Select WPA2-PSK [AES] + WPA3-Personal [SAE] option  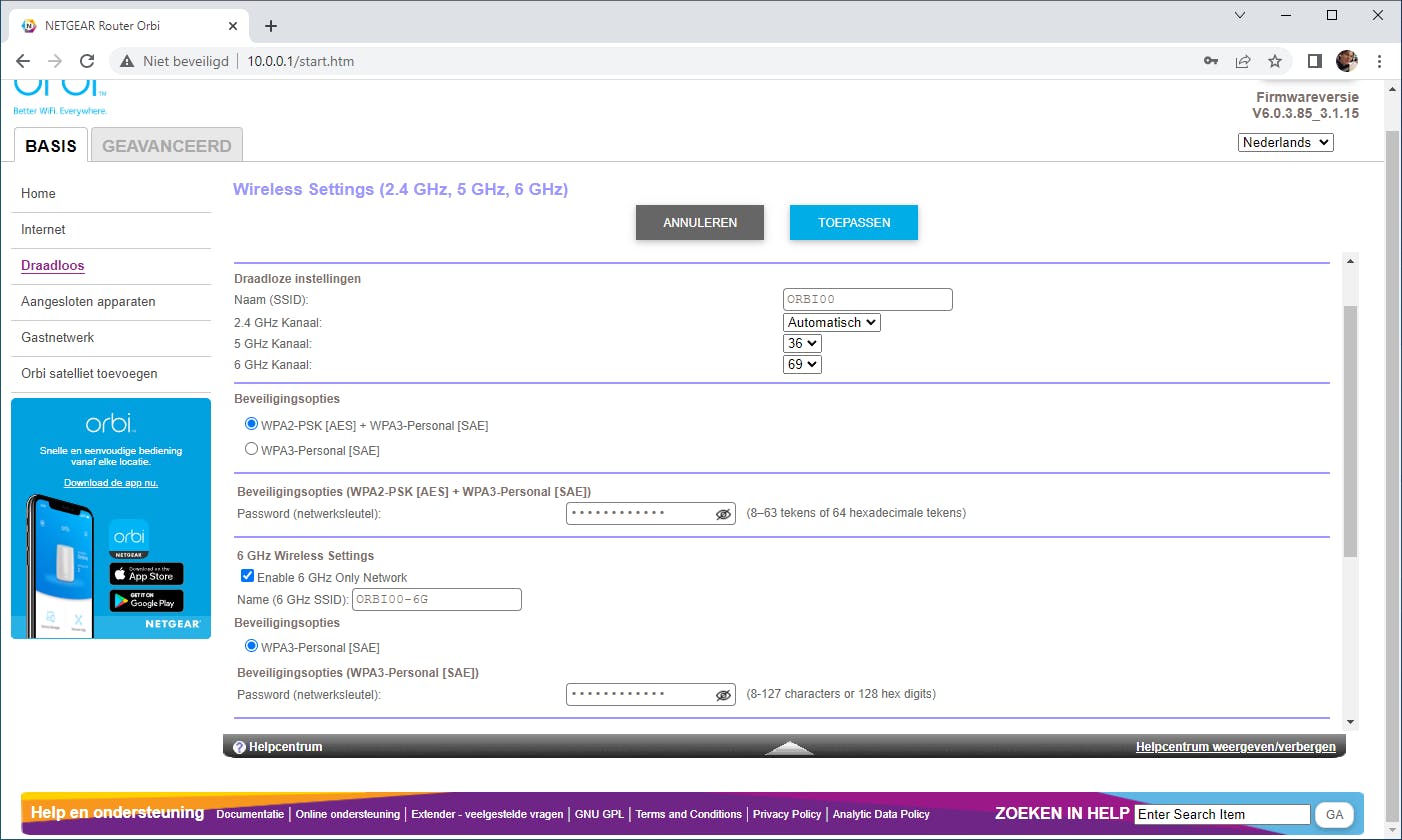click(x=251, y=423)
